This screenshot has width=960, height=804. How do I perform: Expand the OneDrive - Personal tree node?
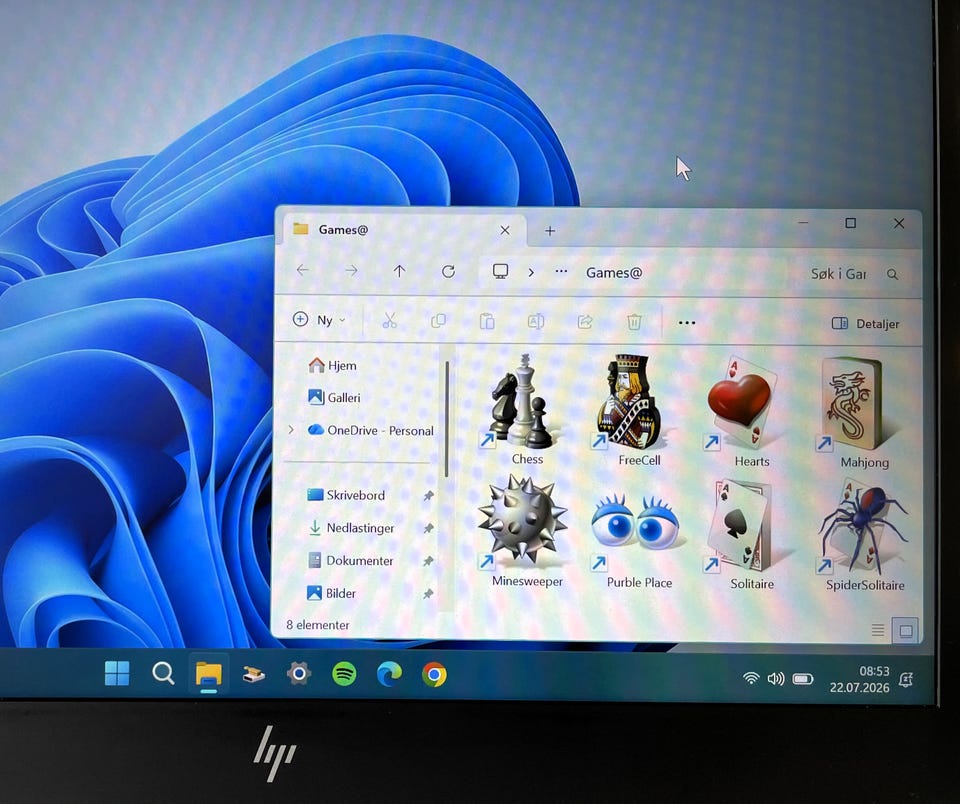(x=291, y=430)
